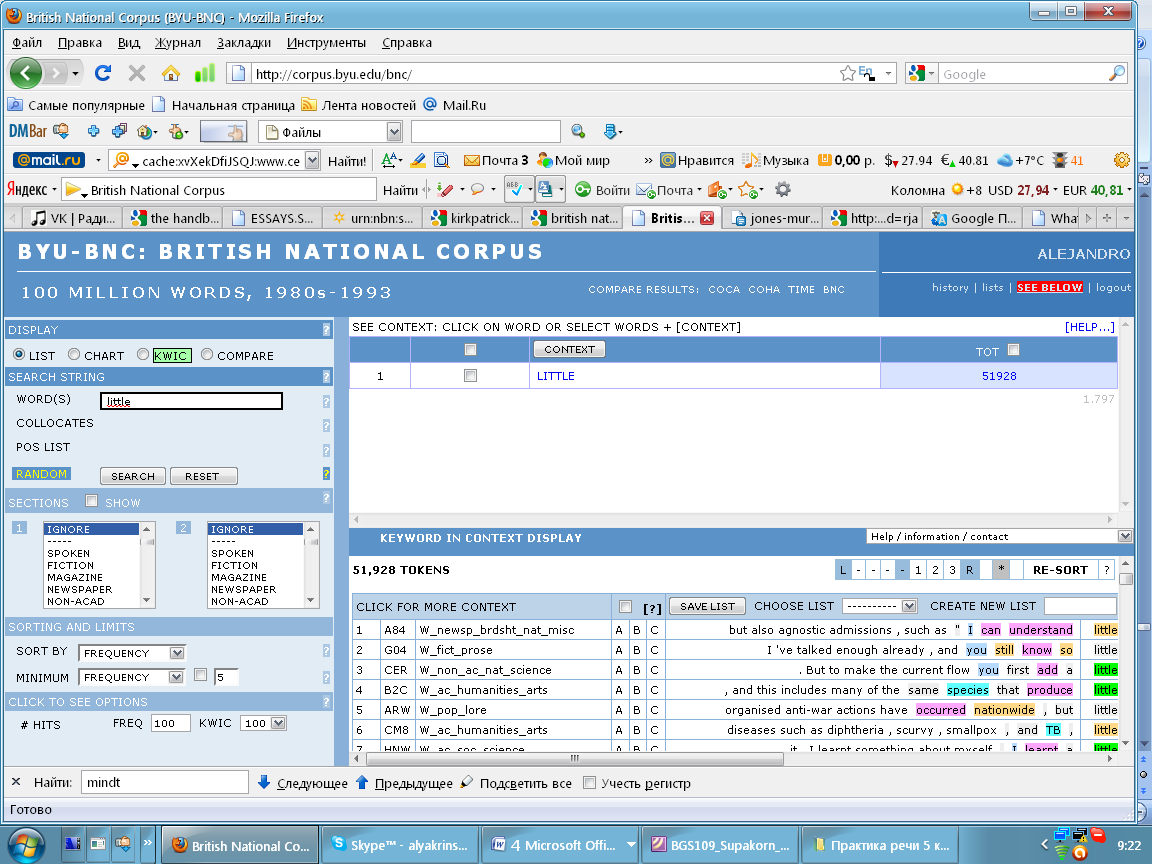Tick the checkbox next to LITTLE result

(x=470, y=376)
